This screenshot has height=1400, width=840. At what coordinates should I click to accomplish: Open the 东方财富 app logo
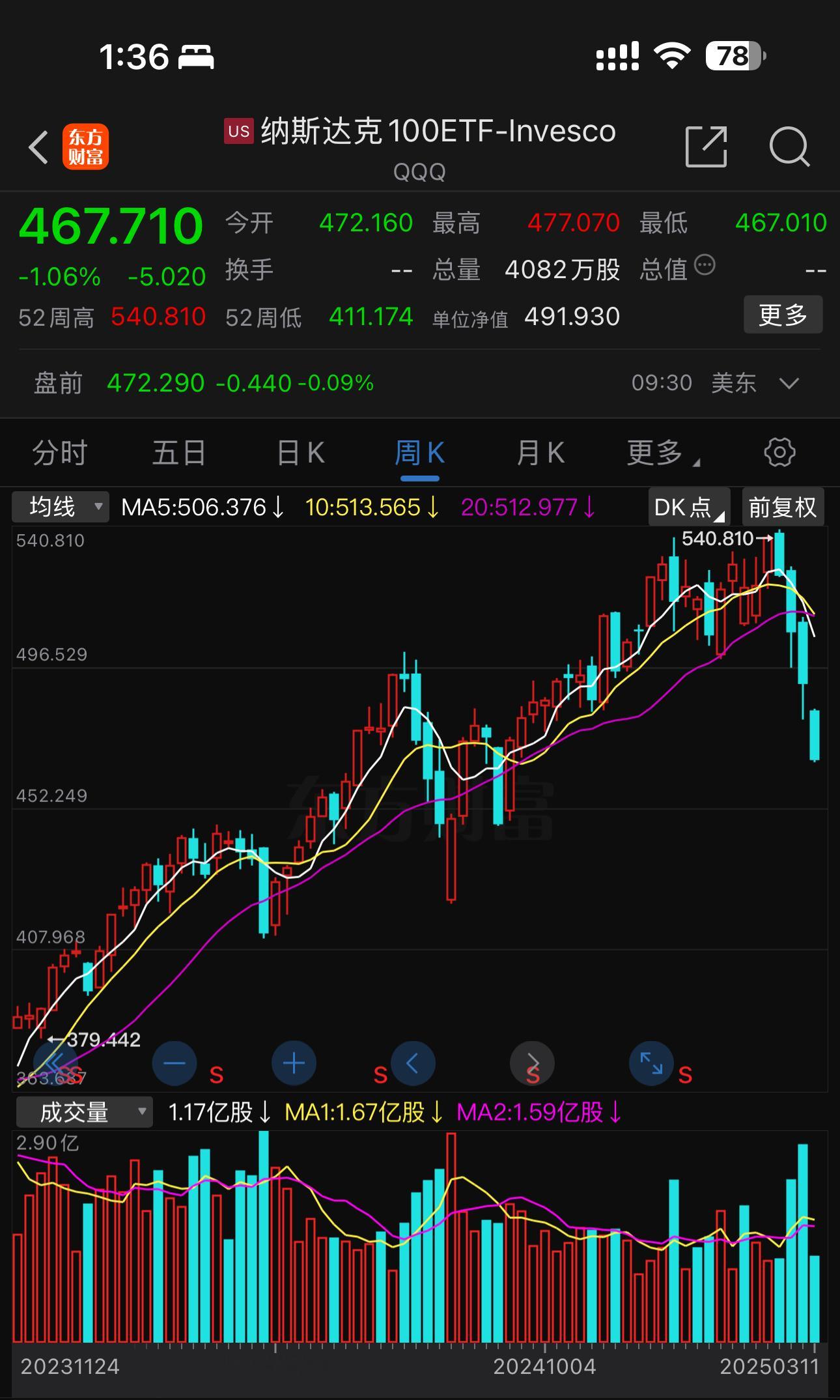click(x=85, y=147)
